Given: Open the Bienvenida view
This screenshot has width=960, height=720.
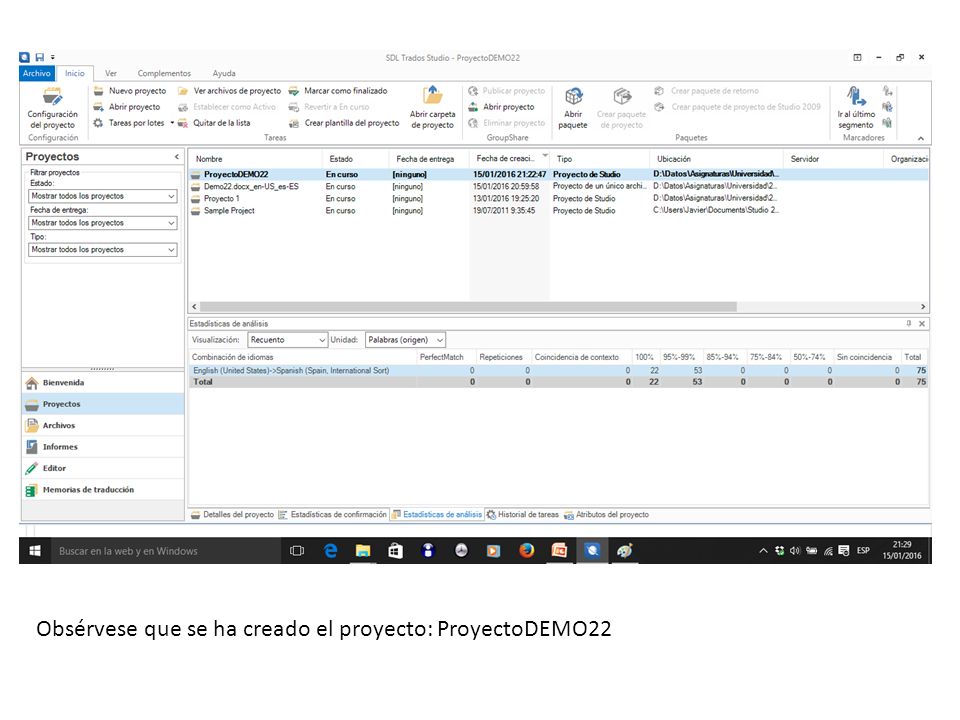Looking at the screenshot, I should point(103,383).
